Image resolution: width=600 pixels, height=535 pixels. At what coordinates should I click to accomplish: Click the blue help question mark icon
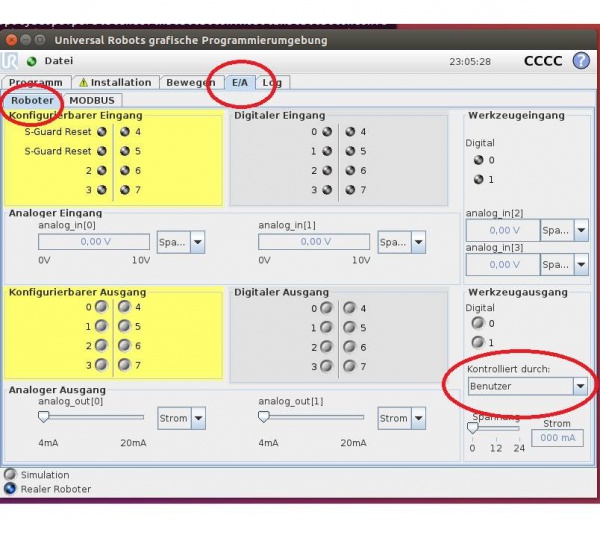tap(581, 61)
